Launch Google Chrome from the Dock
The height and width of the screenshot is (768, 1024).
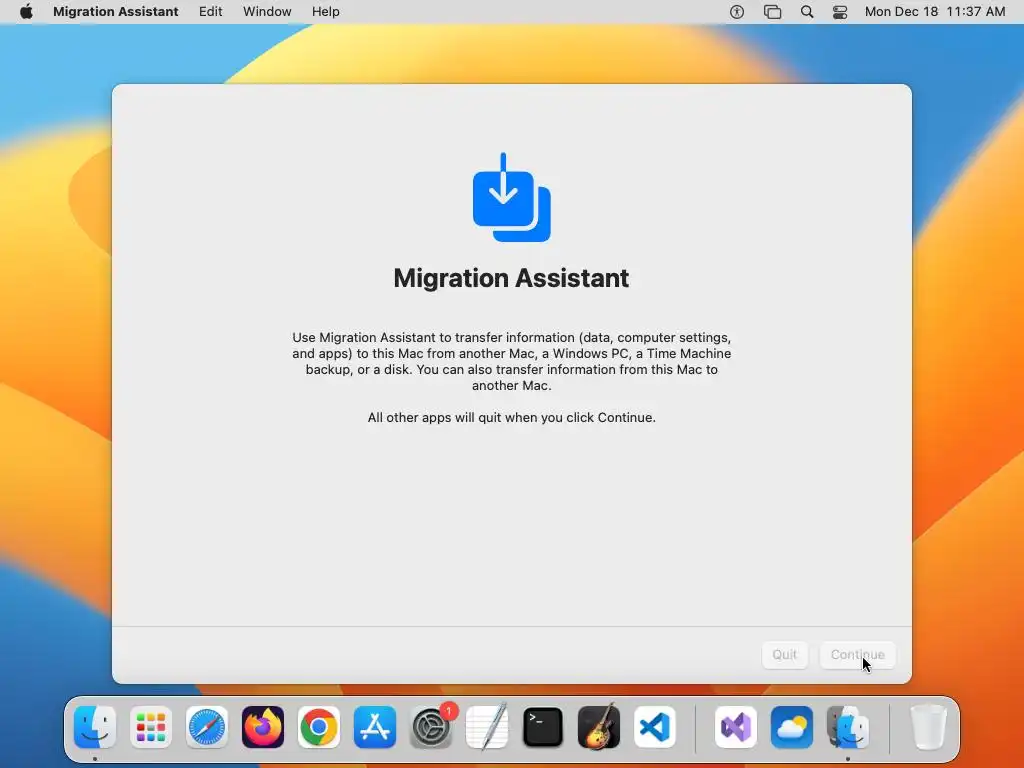pyautogui.click(x=319, y=727)
